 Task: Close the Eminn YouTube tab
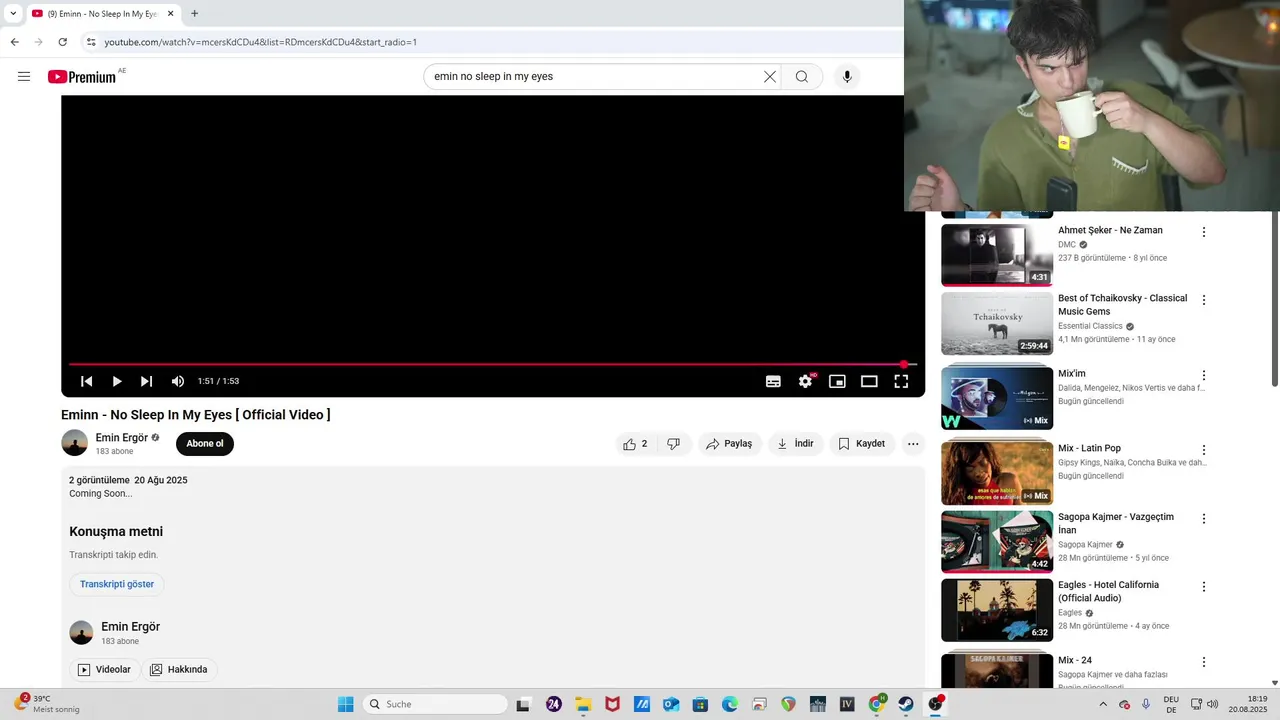coord(170,14)
